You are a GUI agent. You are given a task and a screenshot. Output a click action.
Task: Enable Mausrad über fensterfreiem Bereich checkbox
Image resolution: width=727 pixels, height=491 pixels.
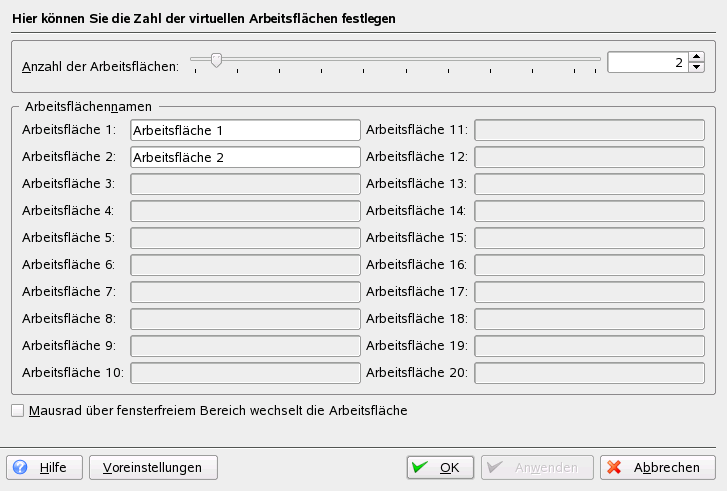coord(17,410)
